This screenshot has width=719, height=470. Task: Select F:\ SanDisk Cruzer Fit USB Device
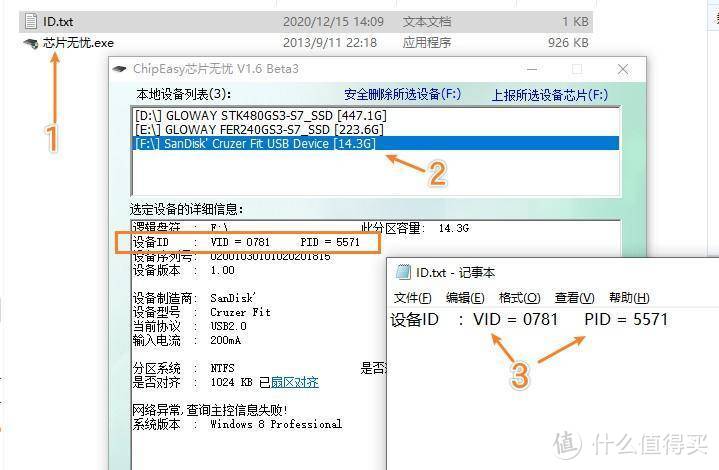376,144
